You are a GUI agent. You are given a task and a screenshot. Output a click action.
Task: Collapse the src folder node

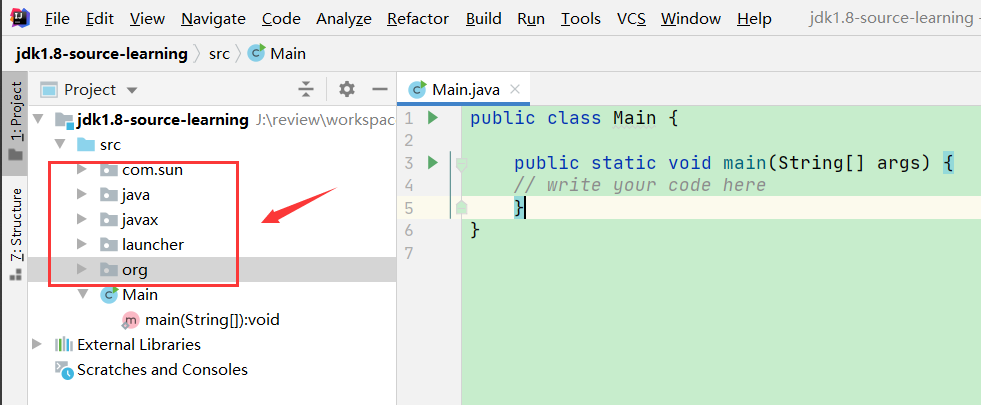coord(60,144)
